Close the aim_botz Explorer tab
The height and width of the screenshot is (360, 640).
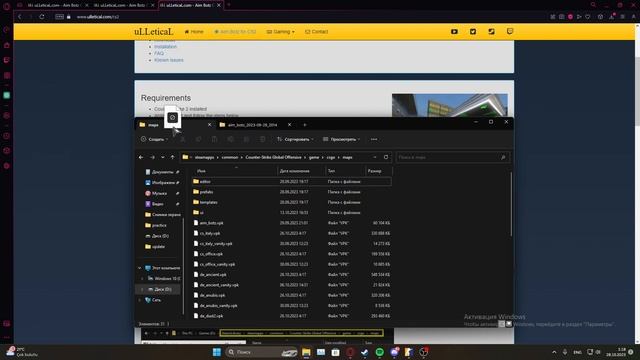289,125
